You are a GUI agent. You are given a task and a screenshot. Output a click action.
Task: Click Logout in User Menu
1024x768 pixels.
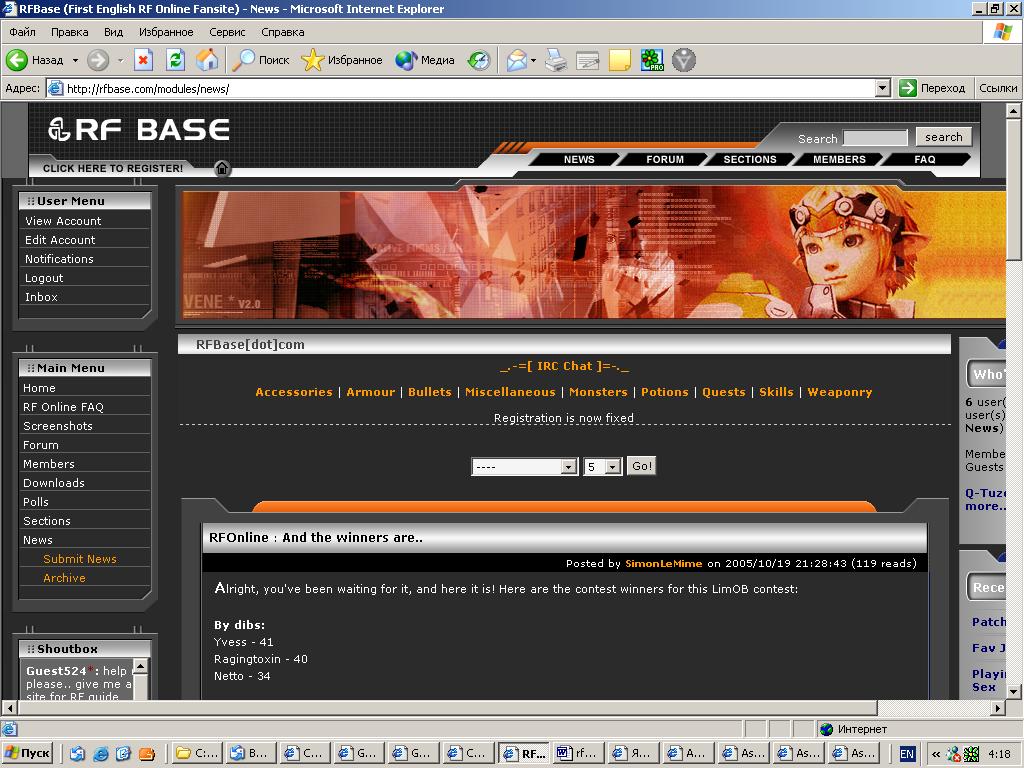point(44,278)
